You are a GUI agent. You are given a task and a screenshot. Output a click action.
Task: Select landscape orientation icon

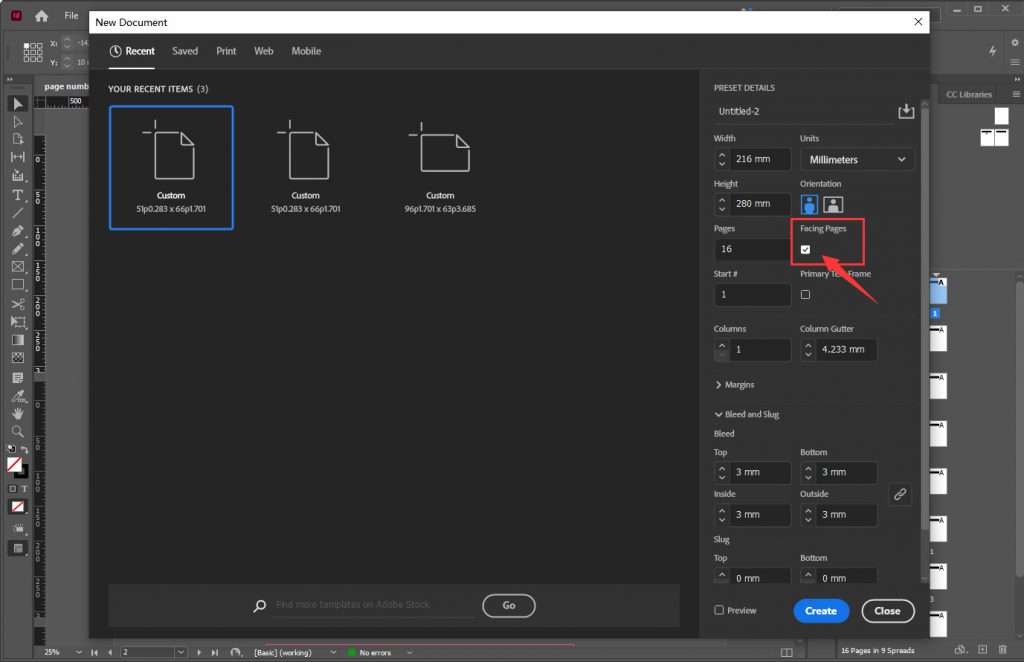coord(833,204)
